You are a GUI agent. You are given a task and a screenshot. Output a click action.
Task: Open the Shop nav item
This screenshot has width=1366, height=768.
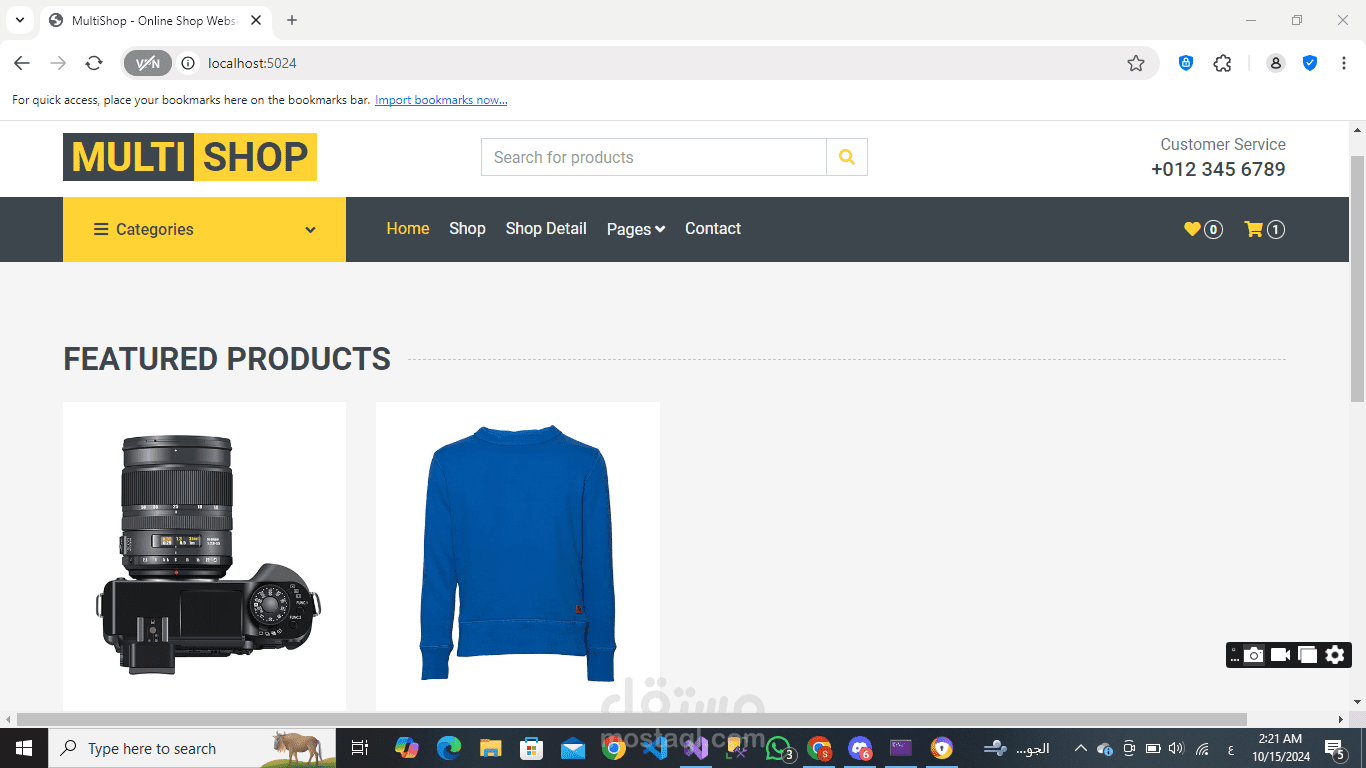pyautogui.click(x=467, y=229)
